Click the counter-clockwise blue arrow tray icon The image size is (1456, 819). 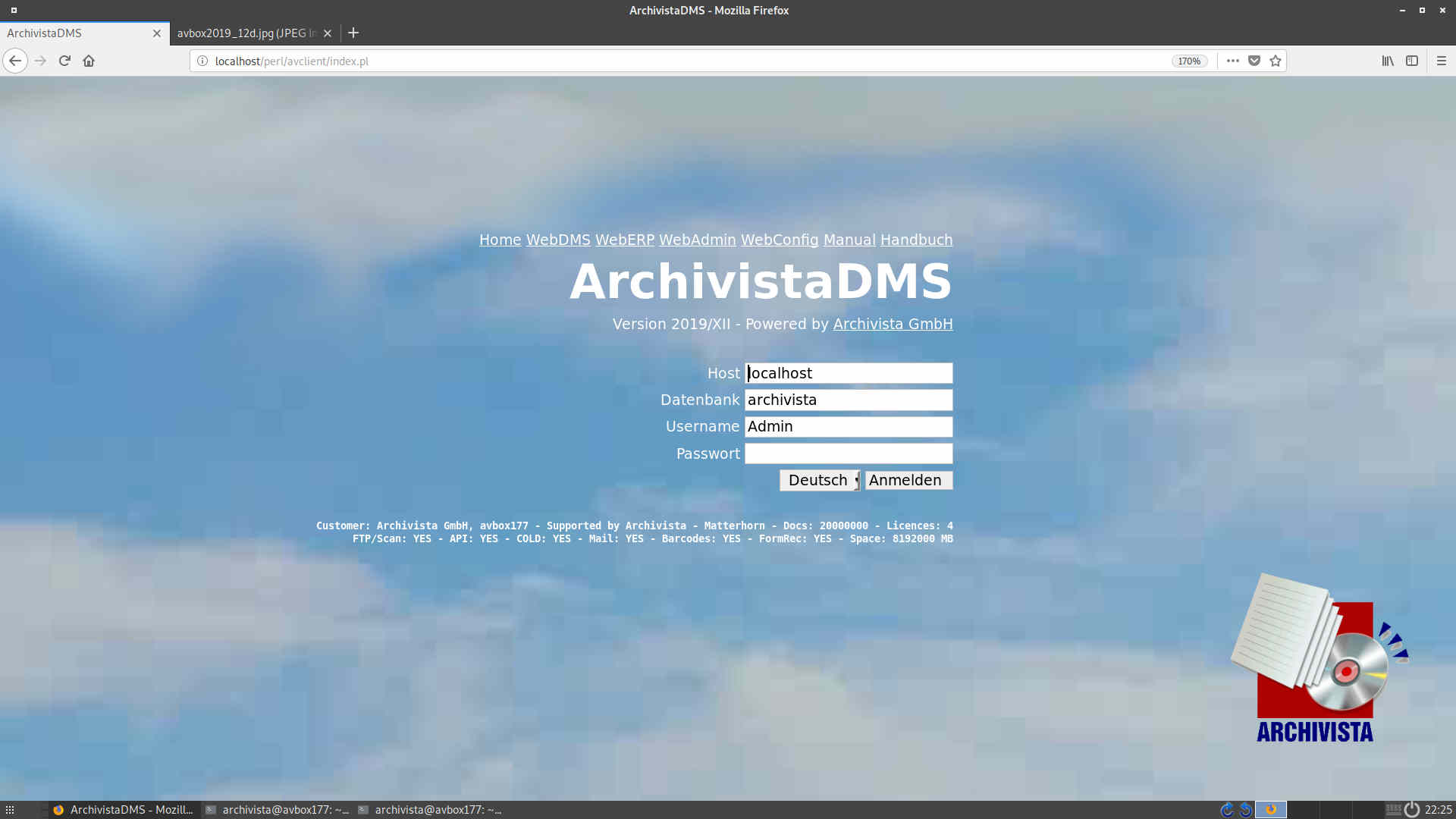click(x=1246, y=810)
